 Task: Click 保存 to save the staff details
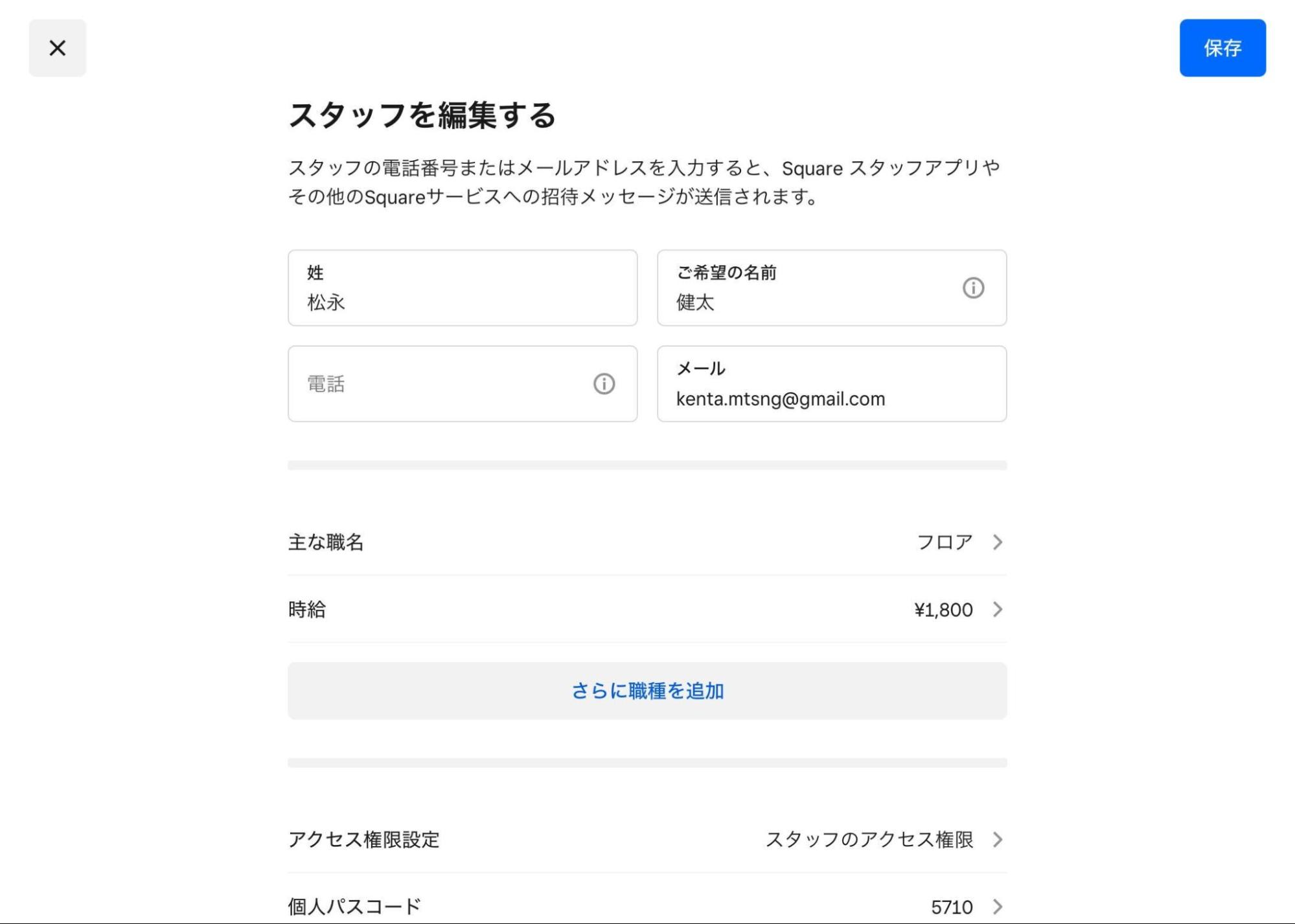tap(1222, 48)
